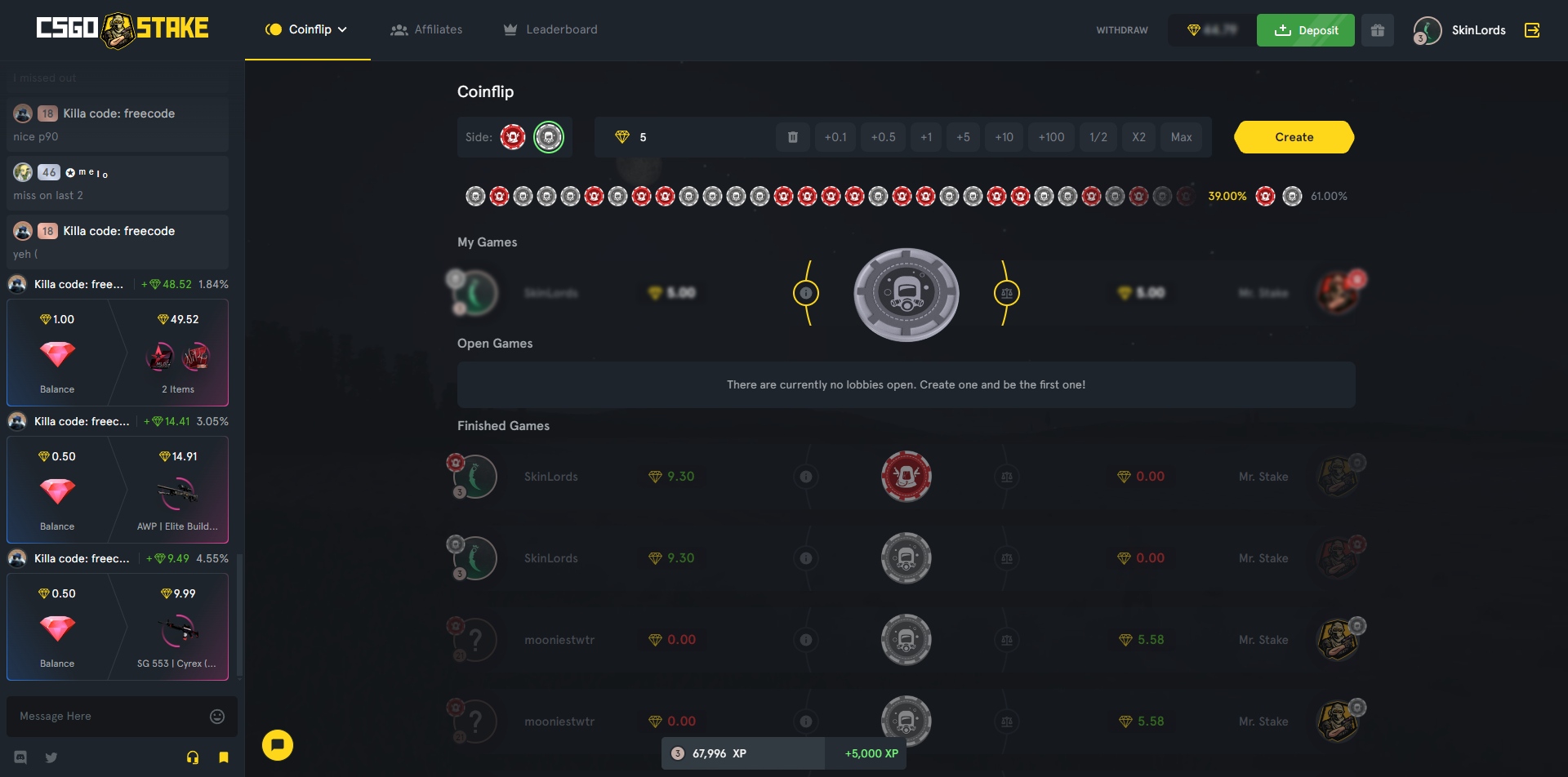Open the gift rewards icon
This screenshot has width=1568, height=777.
click(x=1378, y=30)
